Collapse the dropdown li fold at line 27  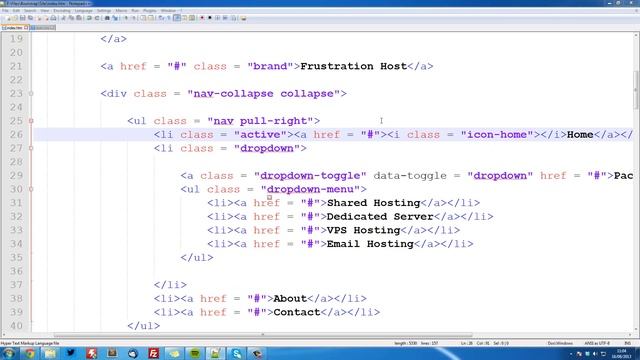31,148
